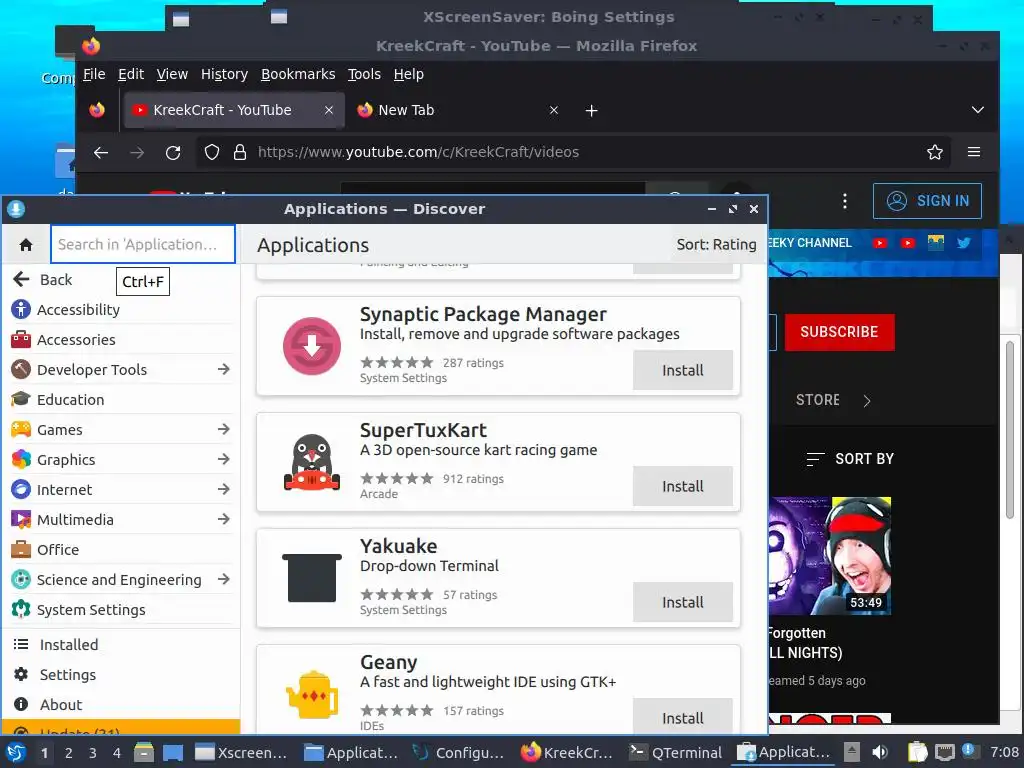Open Firefox Help menu
The width and height of the screenshot is (1024, 768).
point(408,74)
